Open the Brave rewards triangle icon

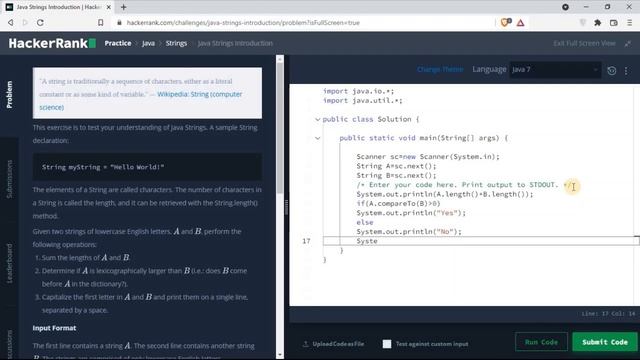[520, 23]
